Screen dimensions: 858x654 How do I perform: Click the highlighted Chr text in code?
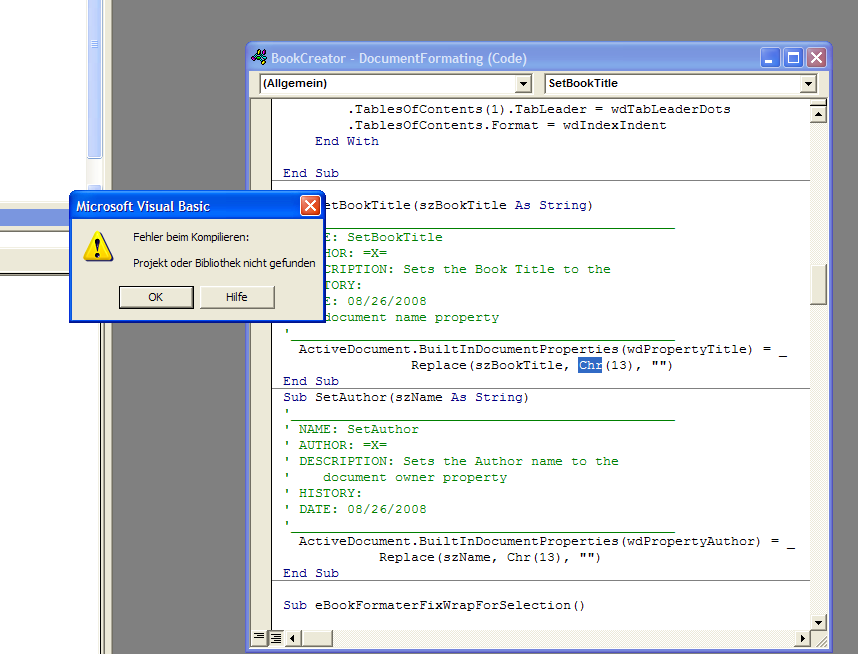pos(590,365)
